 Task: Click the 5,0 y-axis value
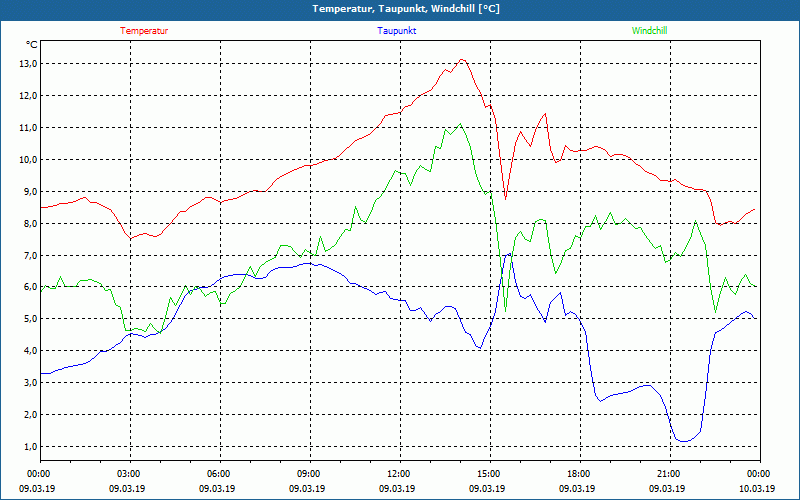30,319
